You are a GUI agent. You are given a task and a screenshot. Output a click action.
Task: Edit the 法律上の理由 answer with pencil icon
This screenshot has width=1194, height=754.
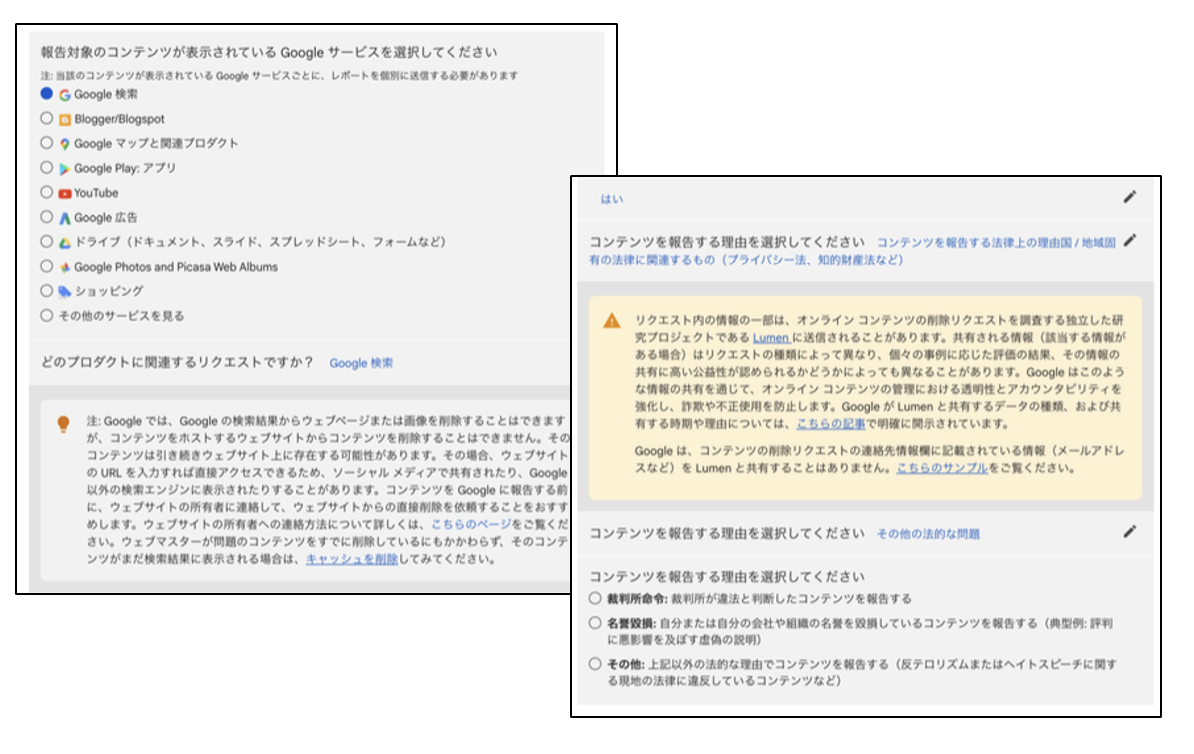pyautogui.click(x=1130, y=241)
